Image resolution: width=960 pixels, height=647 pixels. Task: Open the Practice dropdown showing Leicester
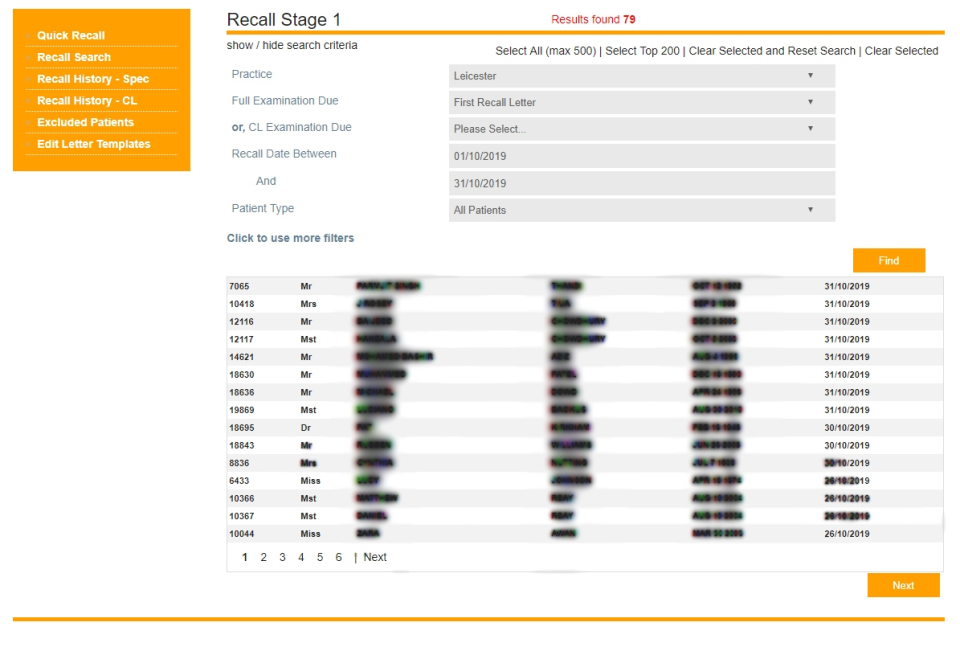click(642, 76)
